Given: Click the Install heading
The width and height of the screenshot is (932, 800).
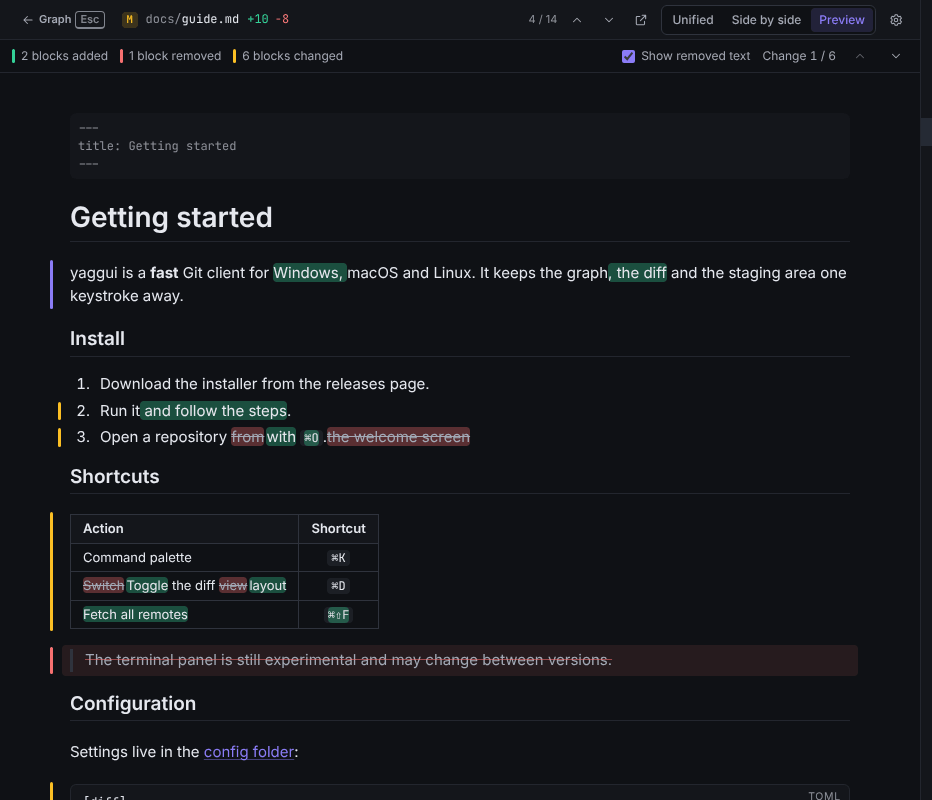Looking at the screenshot, I should coord(97,339).
